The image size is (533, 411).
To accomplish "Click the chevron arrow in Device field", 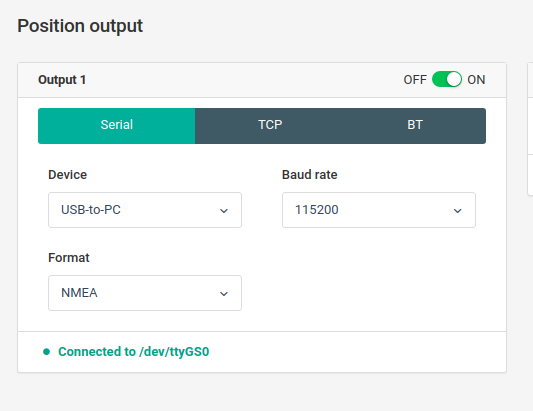I will point(224,211).
